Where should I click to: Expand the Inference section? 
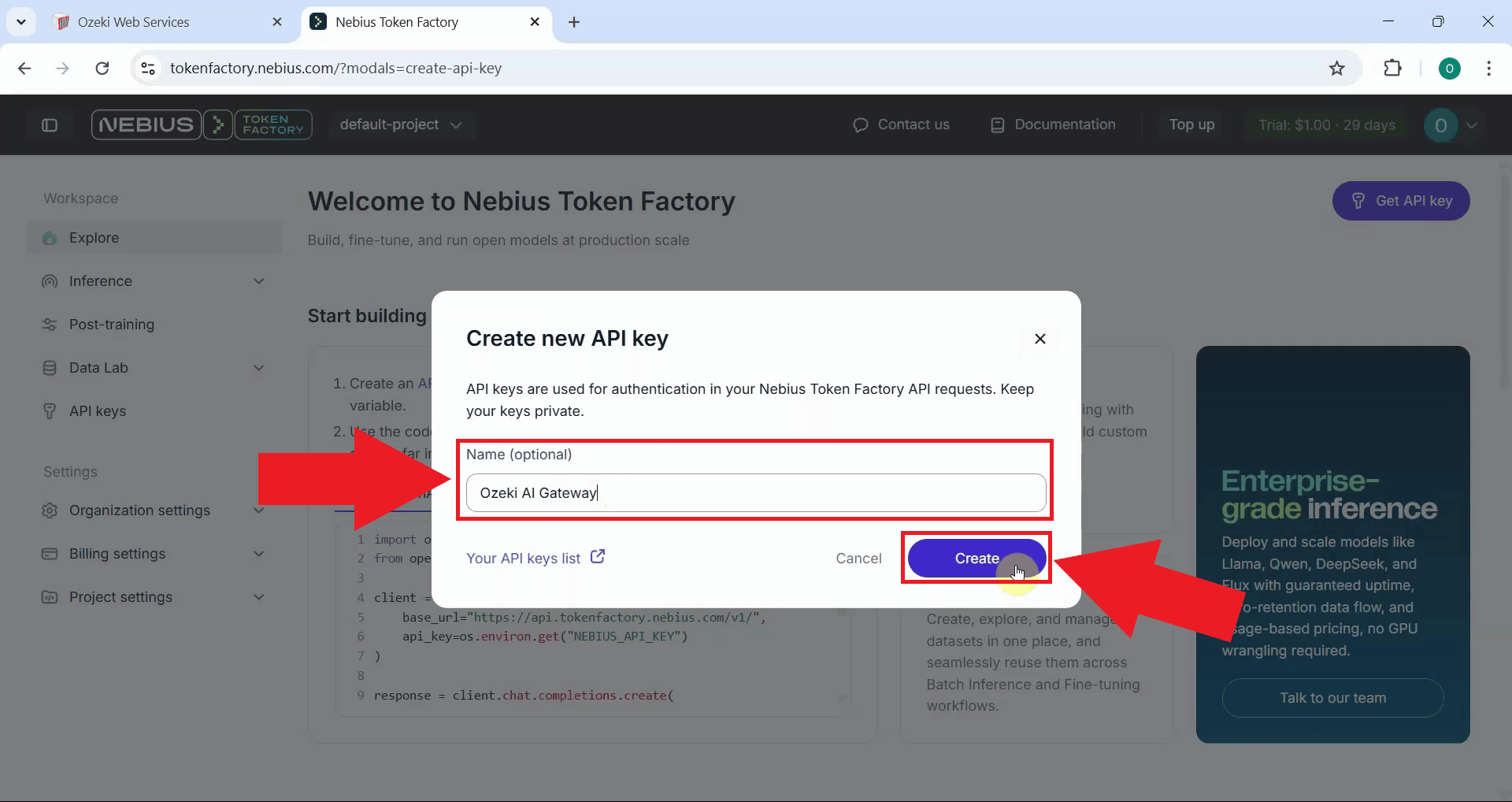(x=258, y=280)
